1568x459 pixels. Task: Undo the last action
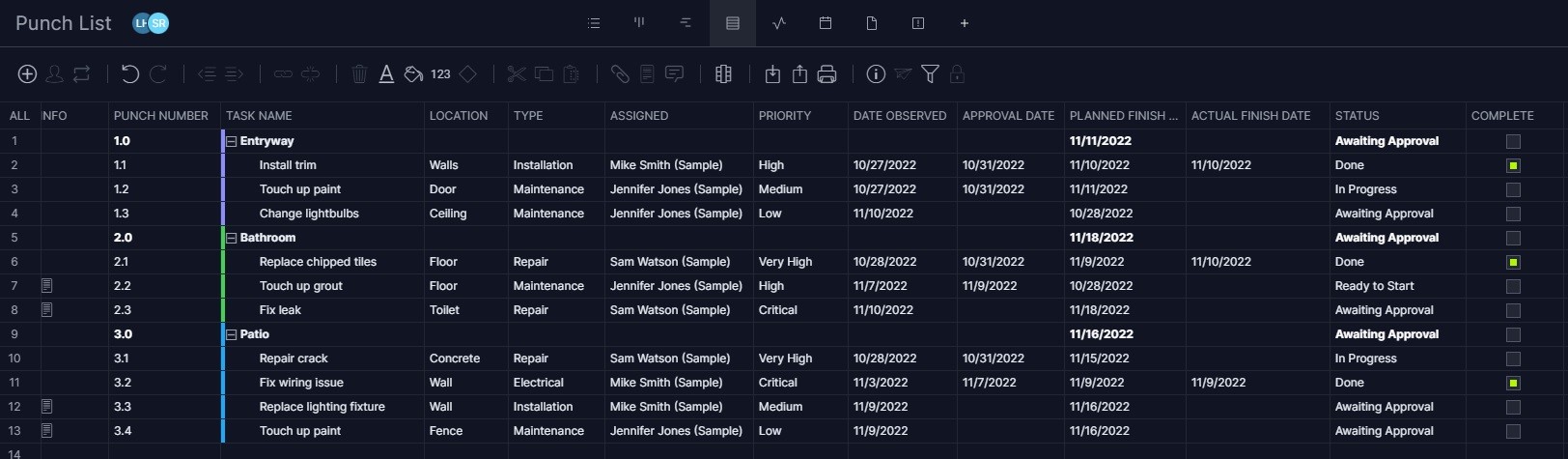[130, 74]
